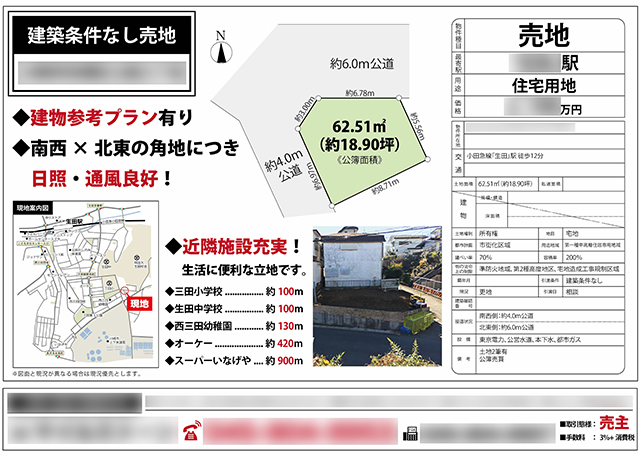Click the 約6.0m公道 road label
Viewport: 640px width, 454px height.
362,64
